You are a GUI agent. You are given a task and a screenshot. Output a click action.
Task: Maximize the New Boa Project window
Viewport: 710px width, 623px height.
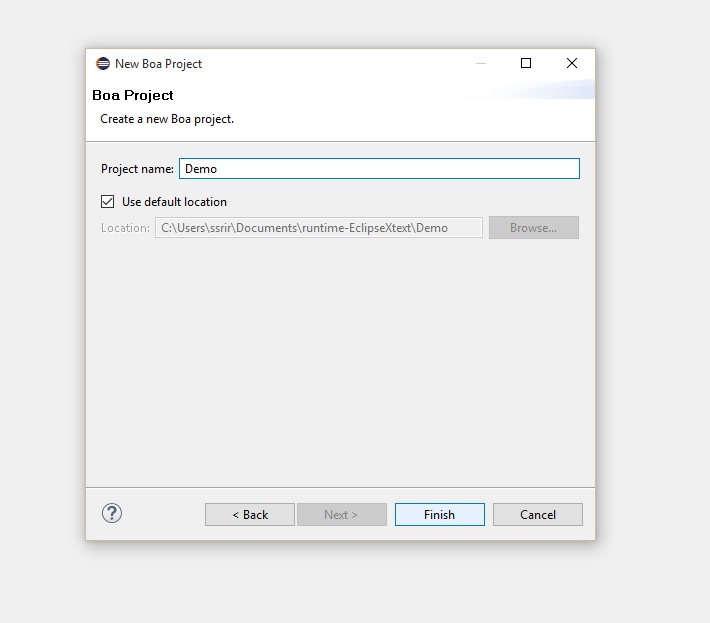(526, 63)
